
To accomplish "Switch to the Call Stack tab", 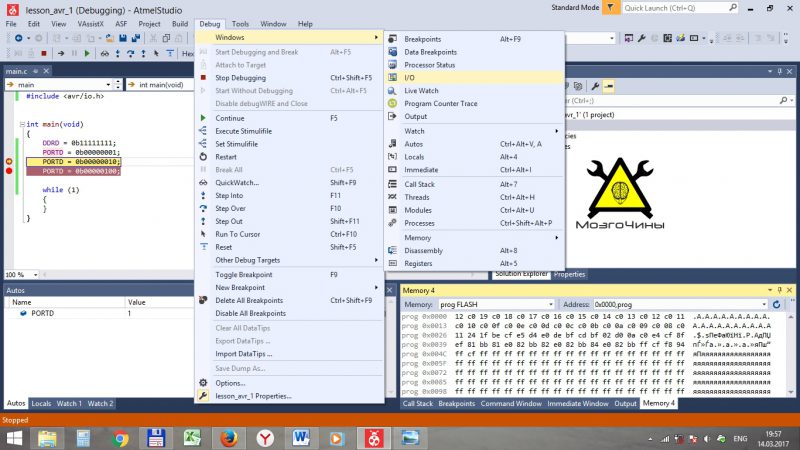I will (x=418, y=404).
